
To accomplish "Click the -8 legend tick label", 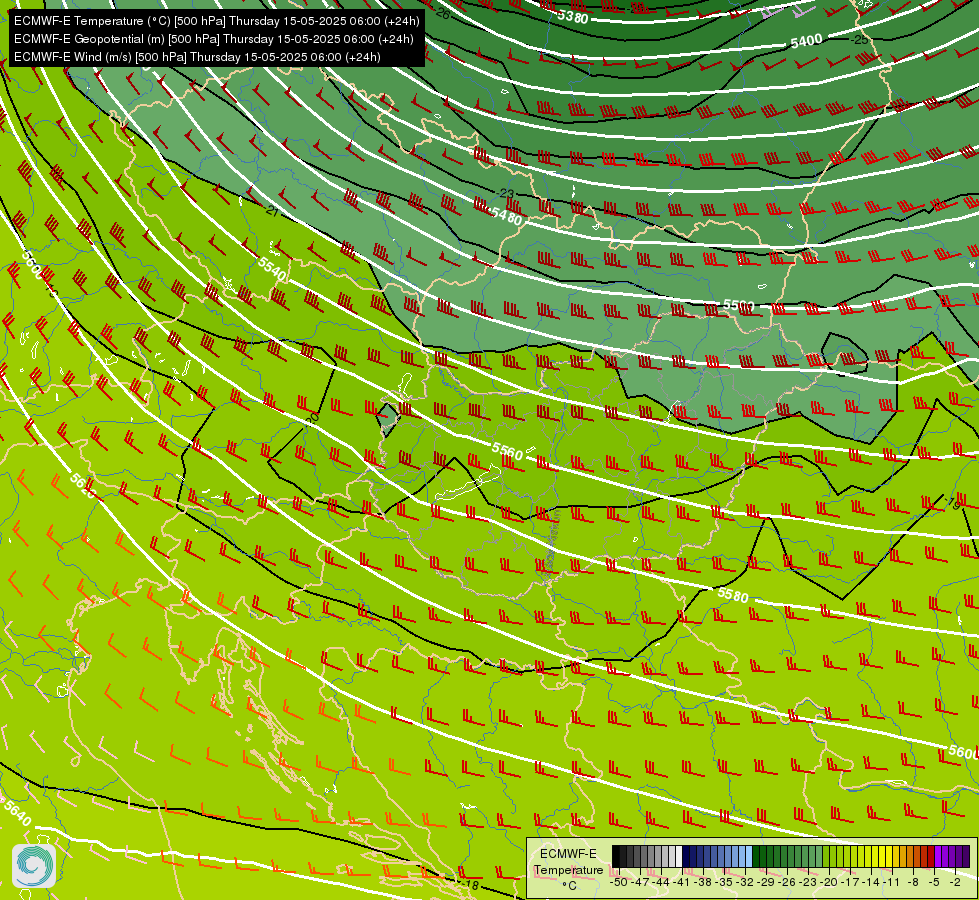I will coord(913,882).
